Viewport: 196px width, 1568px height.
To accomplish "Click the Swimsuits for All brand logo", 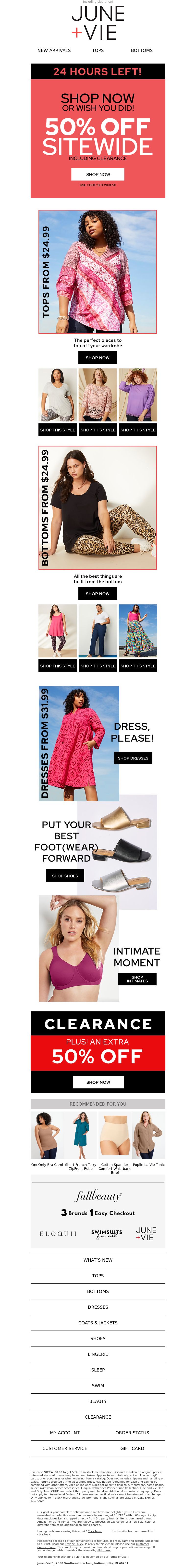I will point(107,1233).
